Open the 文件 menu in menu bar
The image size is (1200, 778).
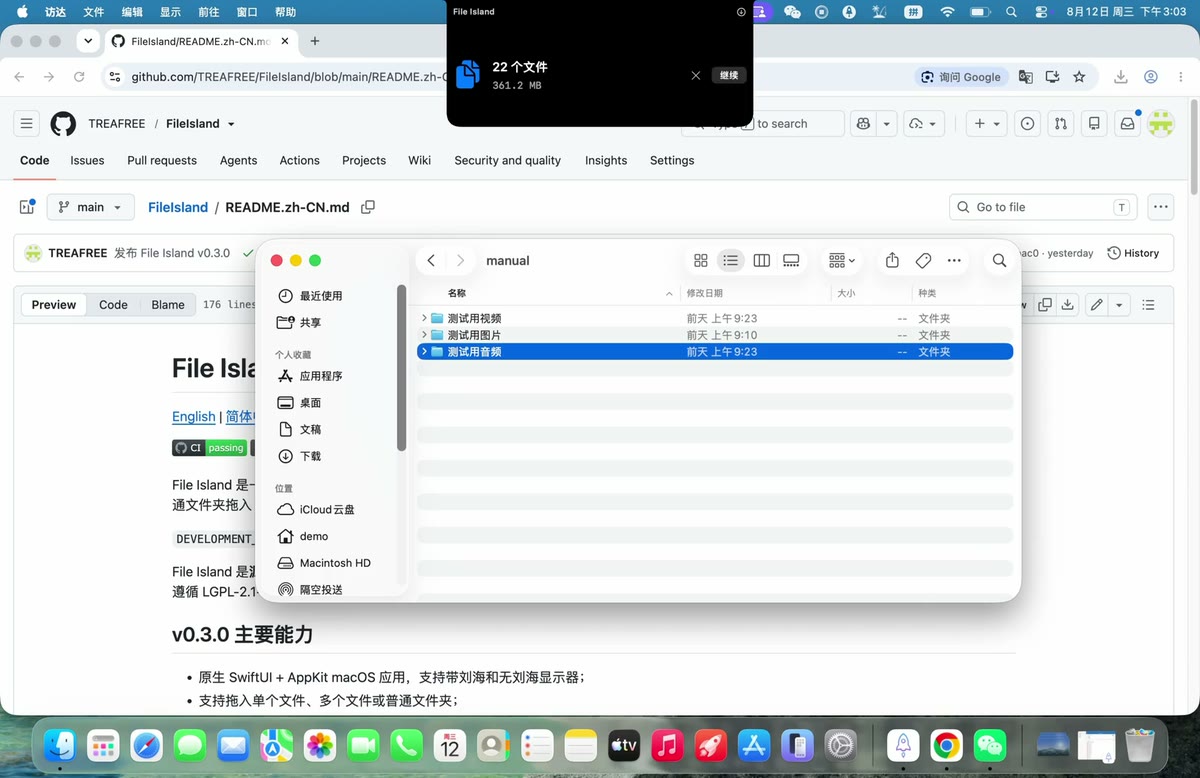pos(94,12)
